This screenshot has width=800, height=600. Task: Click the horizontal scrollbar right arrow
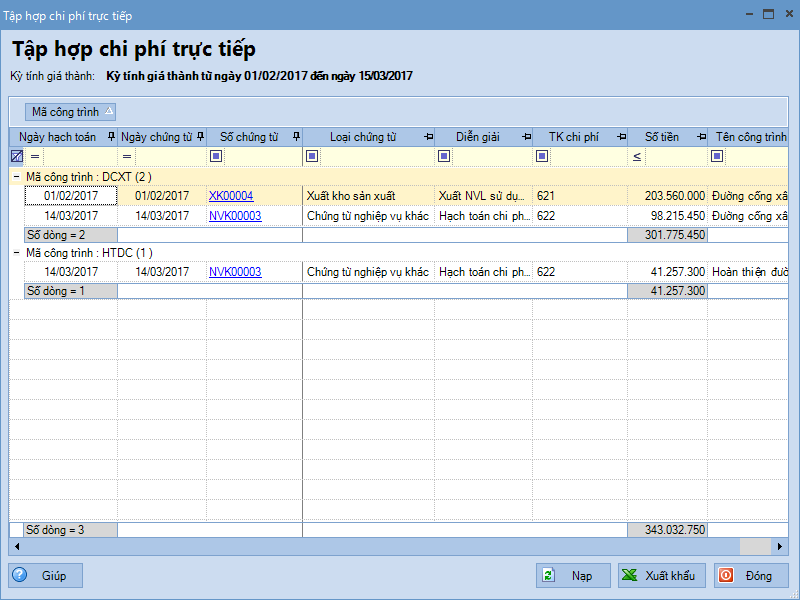781,547
